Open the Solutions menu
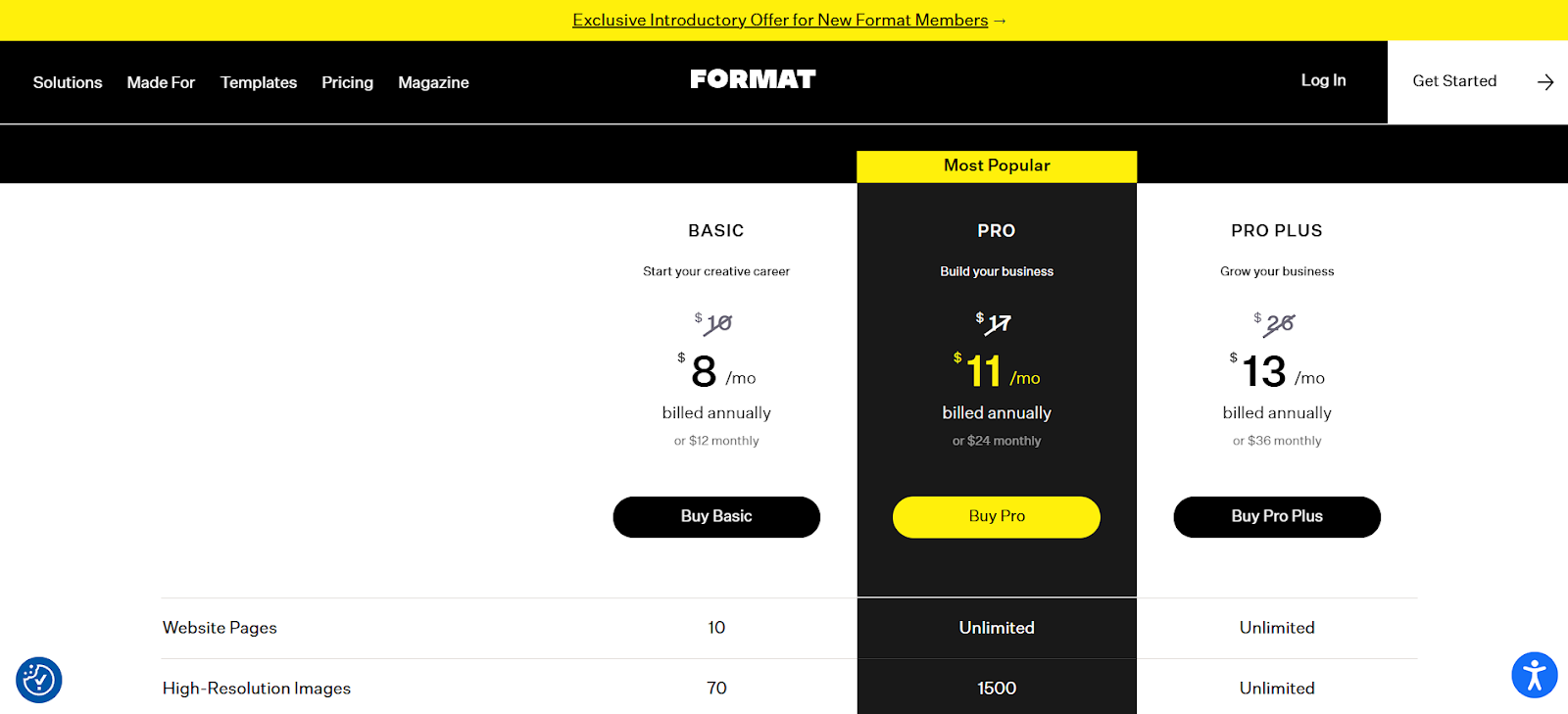 tap(68, 82)
